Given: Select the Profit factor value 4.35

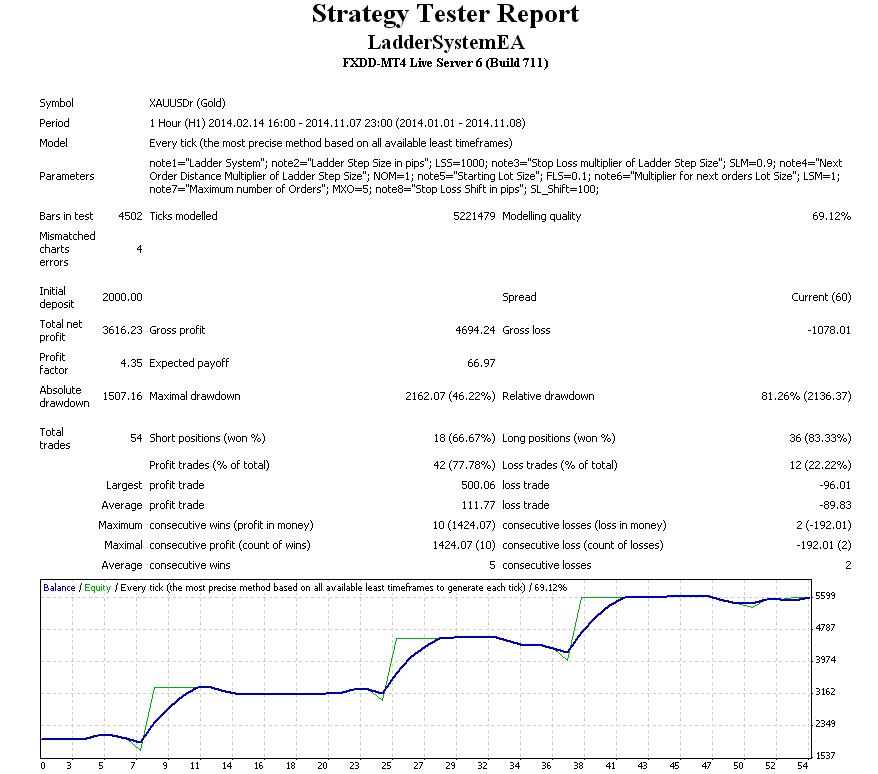Looking at the screenshot, I should [131, 363].
